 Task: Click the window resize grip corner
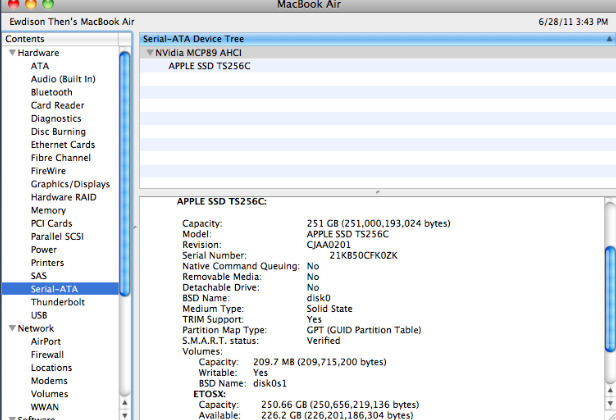tap(610, 415)
